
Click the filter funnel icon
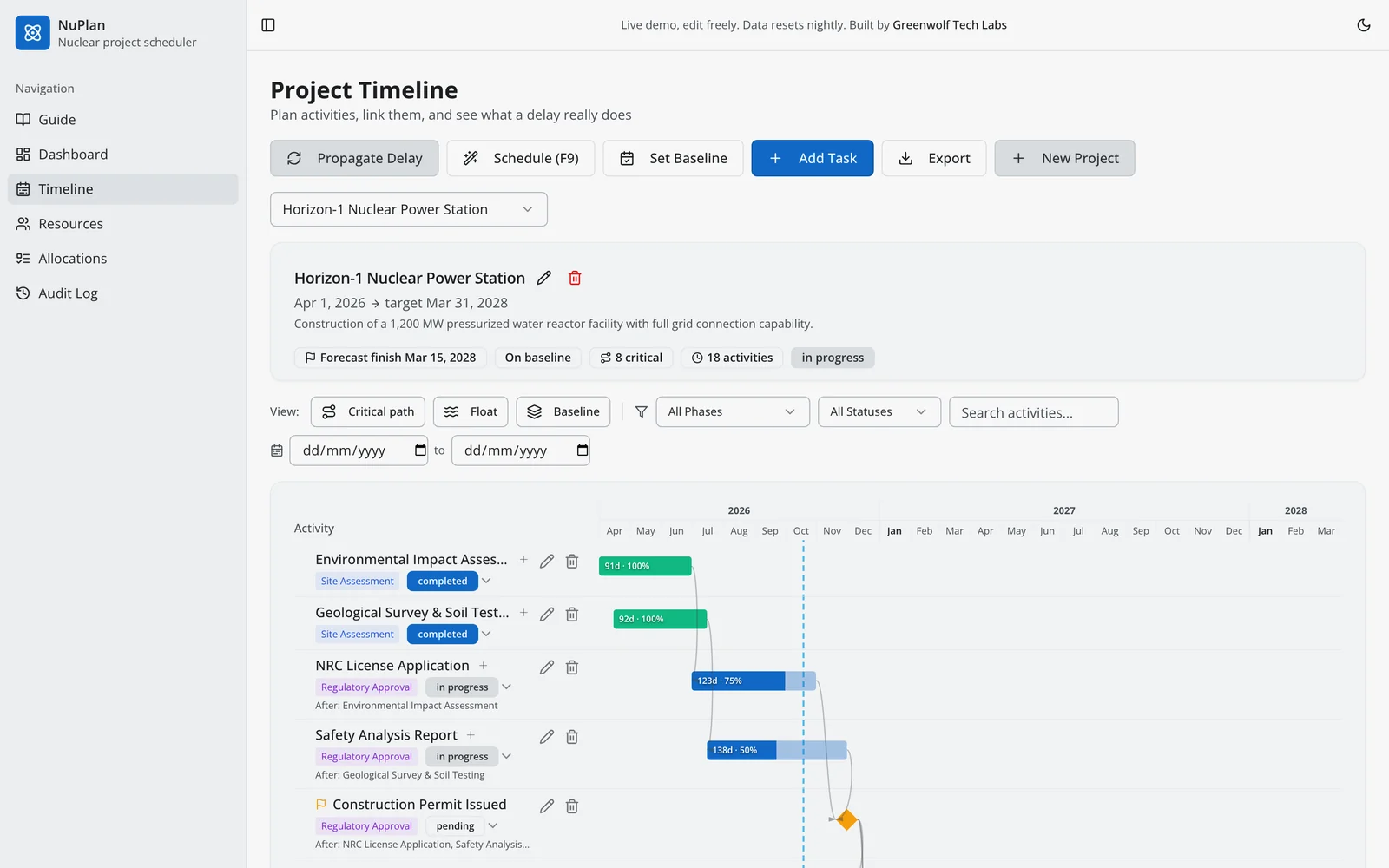point(642,412)
